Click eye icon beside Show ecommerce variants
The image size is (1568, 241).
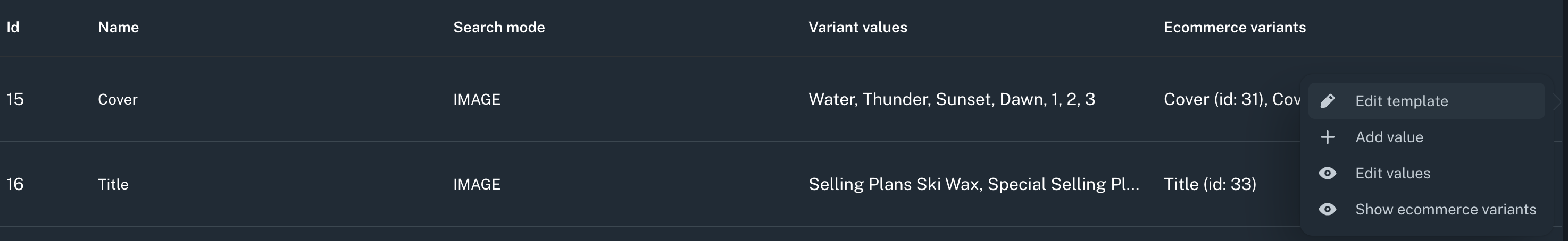[x=1328, y=210]
